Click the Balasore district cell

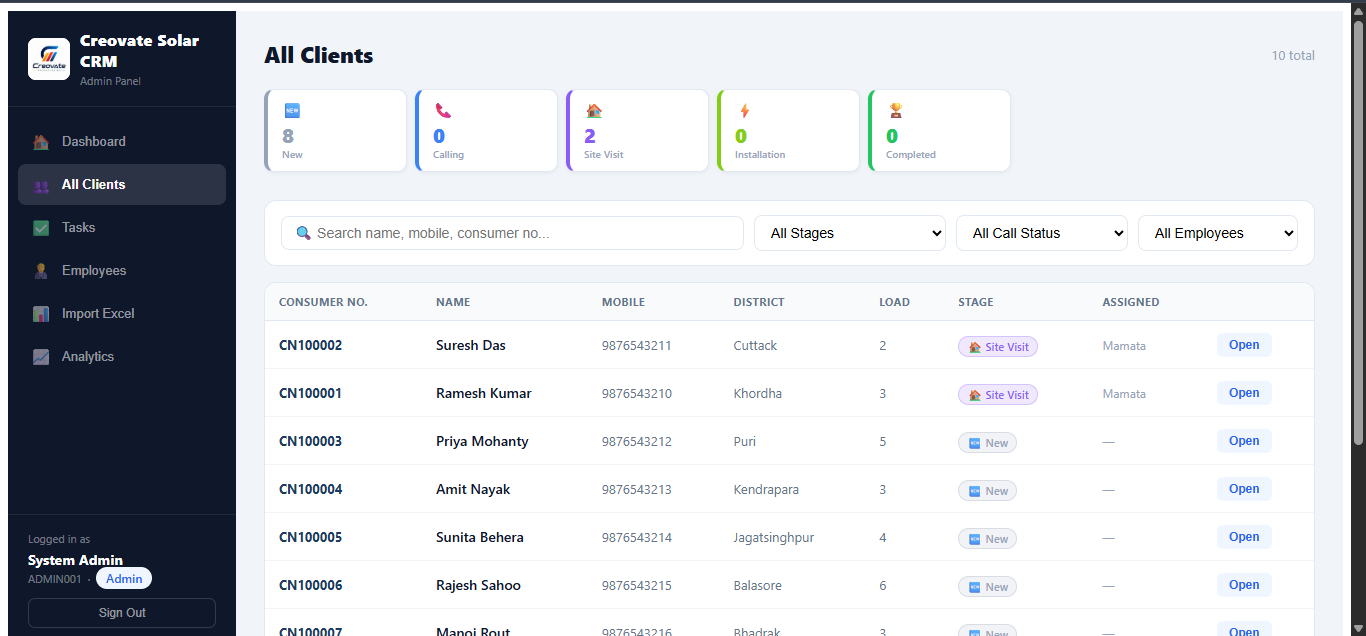pyautogui.click(x=758, y=585)
